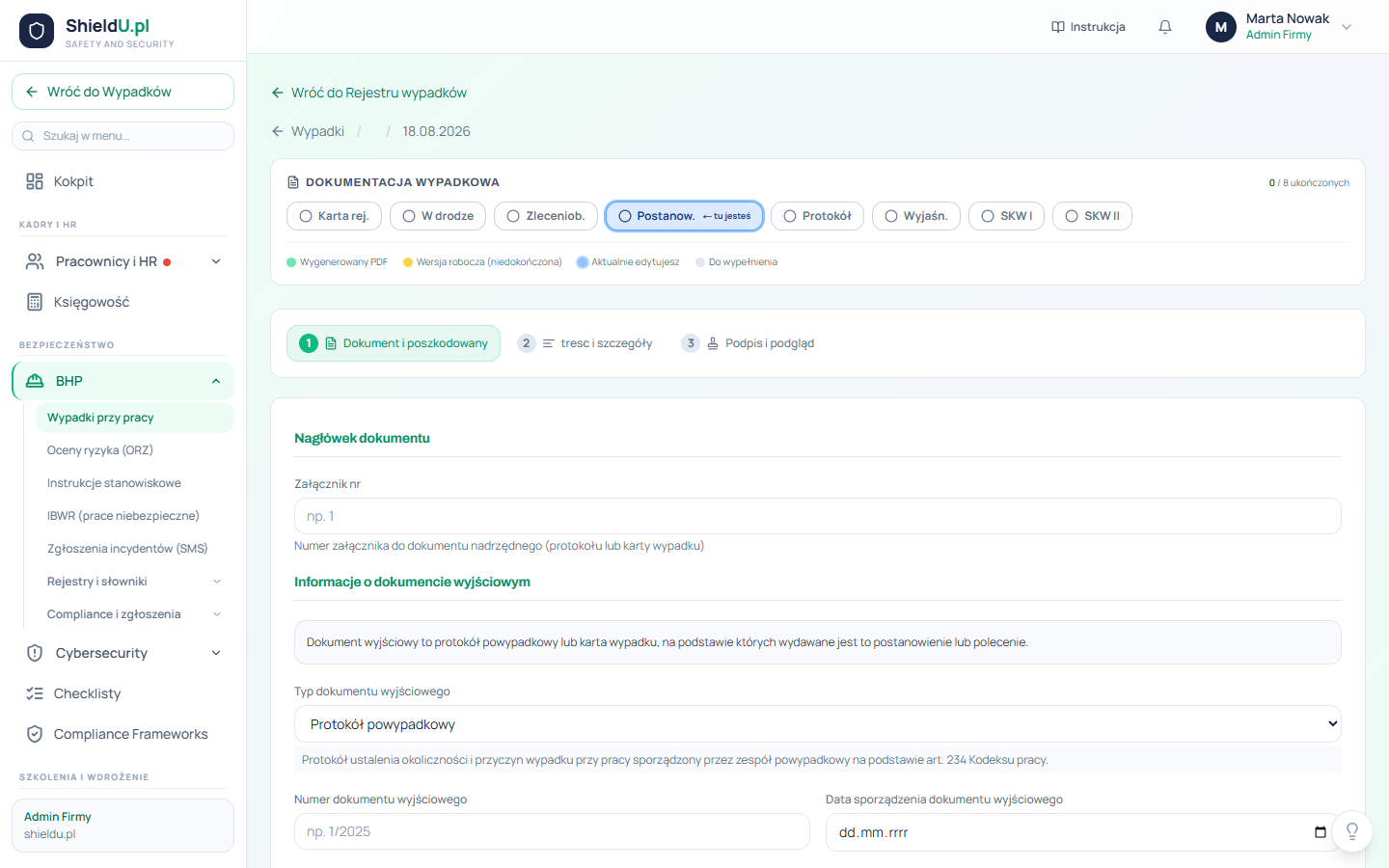
Task: Open Instrukcje stanowiskowe item
Action: pyautogui.click(x=135, y=483)
